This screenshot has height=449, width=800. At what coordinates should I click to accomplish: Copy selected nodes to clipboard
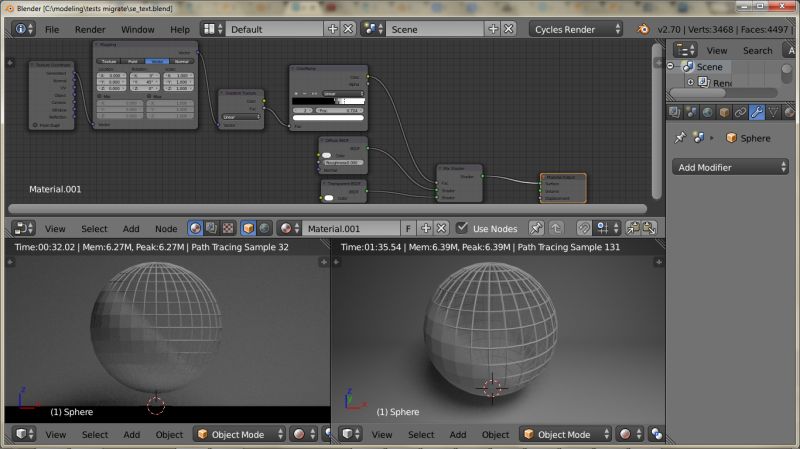tap(633, 228)
